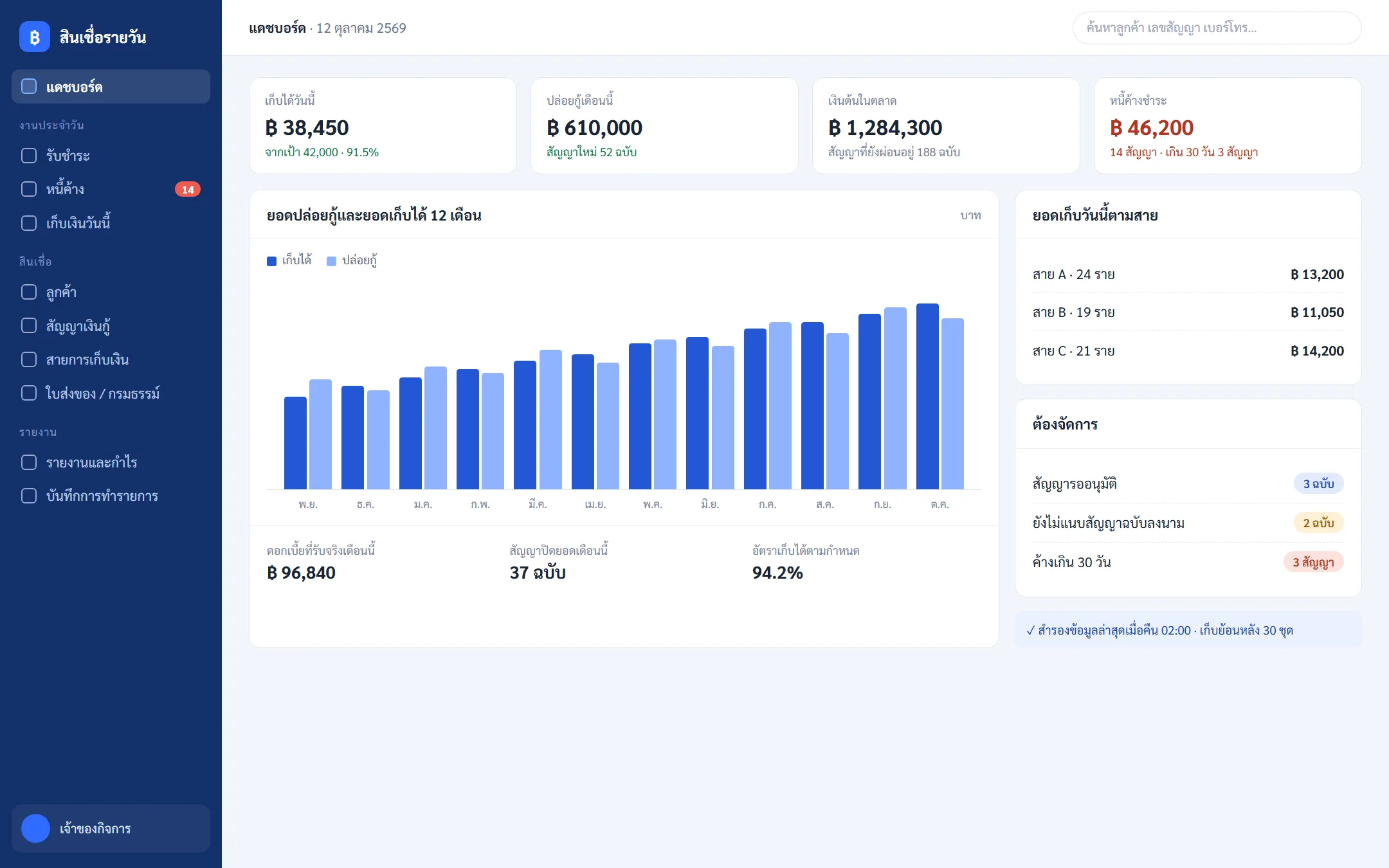
Task: Click the icon beside สัญญาเงินกู้
Action: coord(29,325)
